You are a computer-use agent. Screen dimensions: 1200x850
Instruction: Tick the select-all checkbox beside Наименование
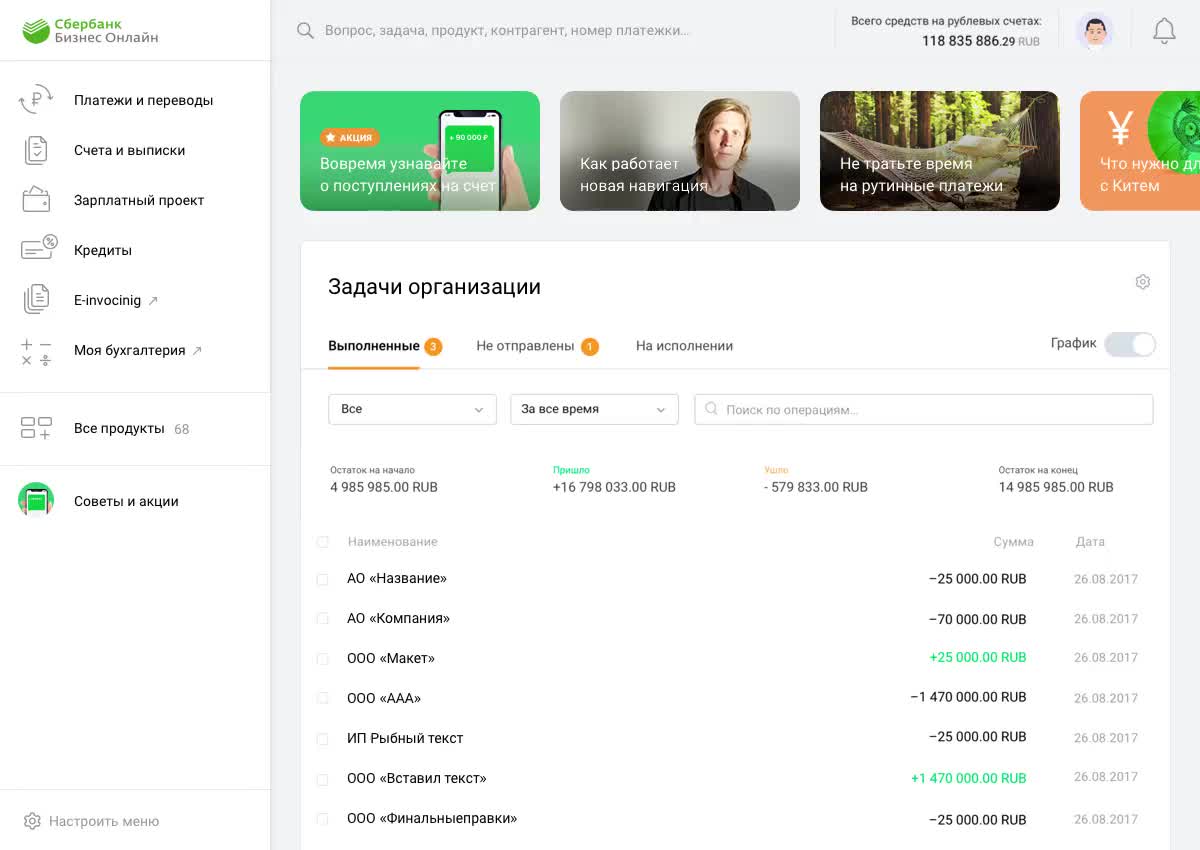point(322,542)
